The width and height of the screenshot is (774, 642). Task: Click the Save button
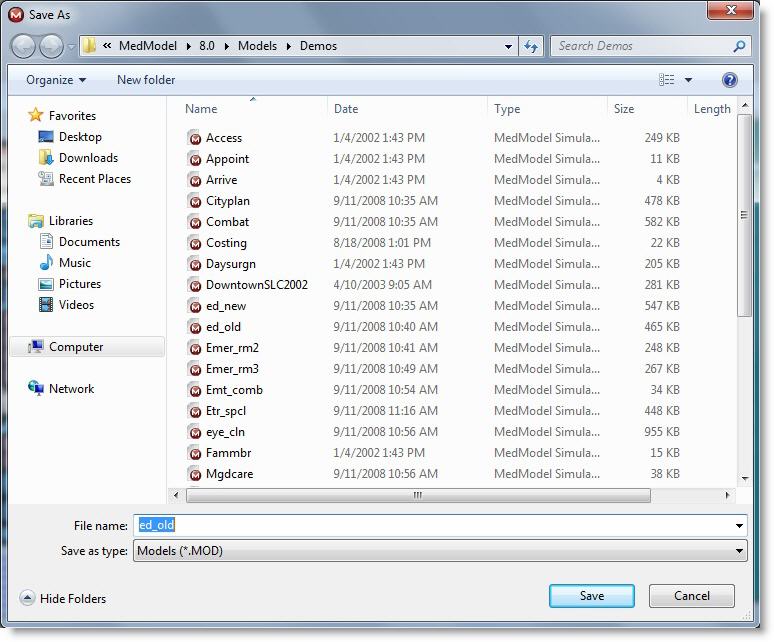point(592,596)
